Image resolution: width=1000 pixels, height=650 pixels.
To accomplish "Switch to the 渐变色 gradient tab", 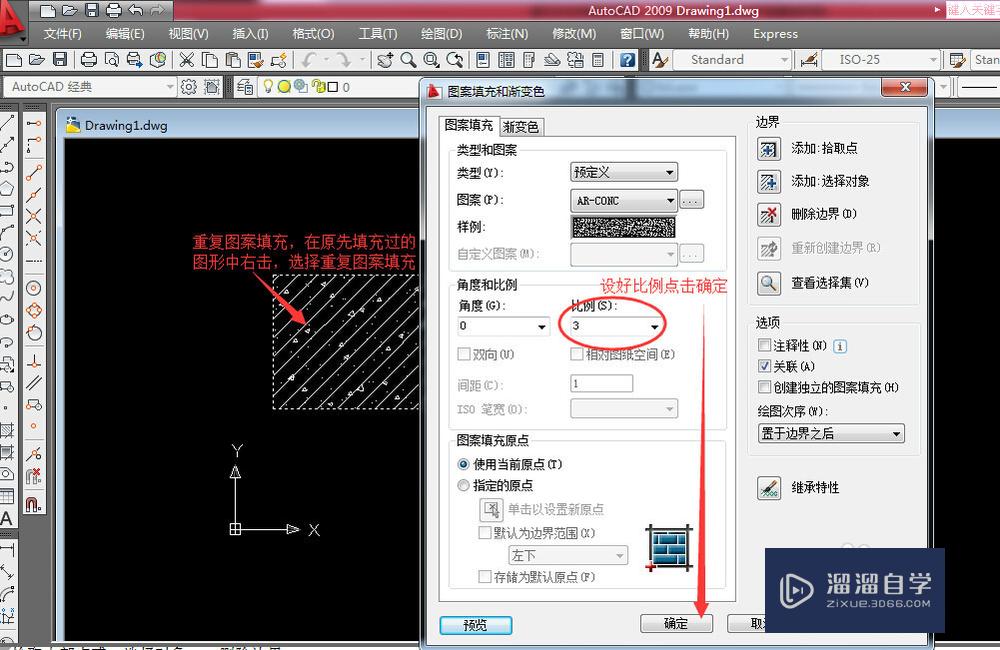I will coord(521,127).
